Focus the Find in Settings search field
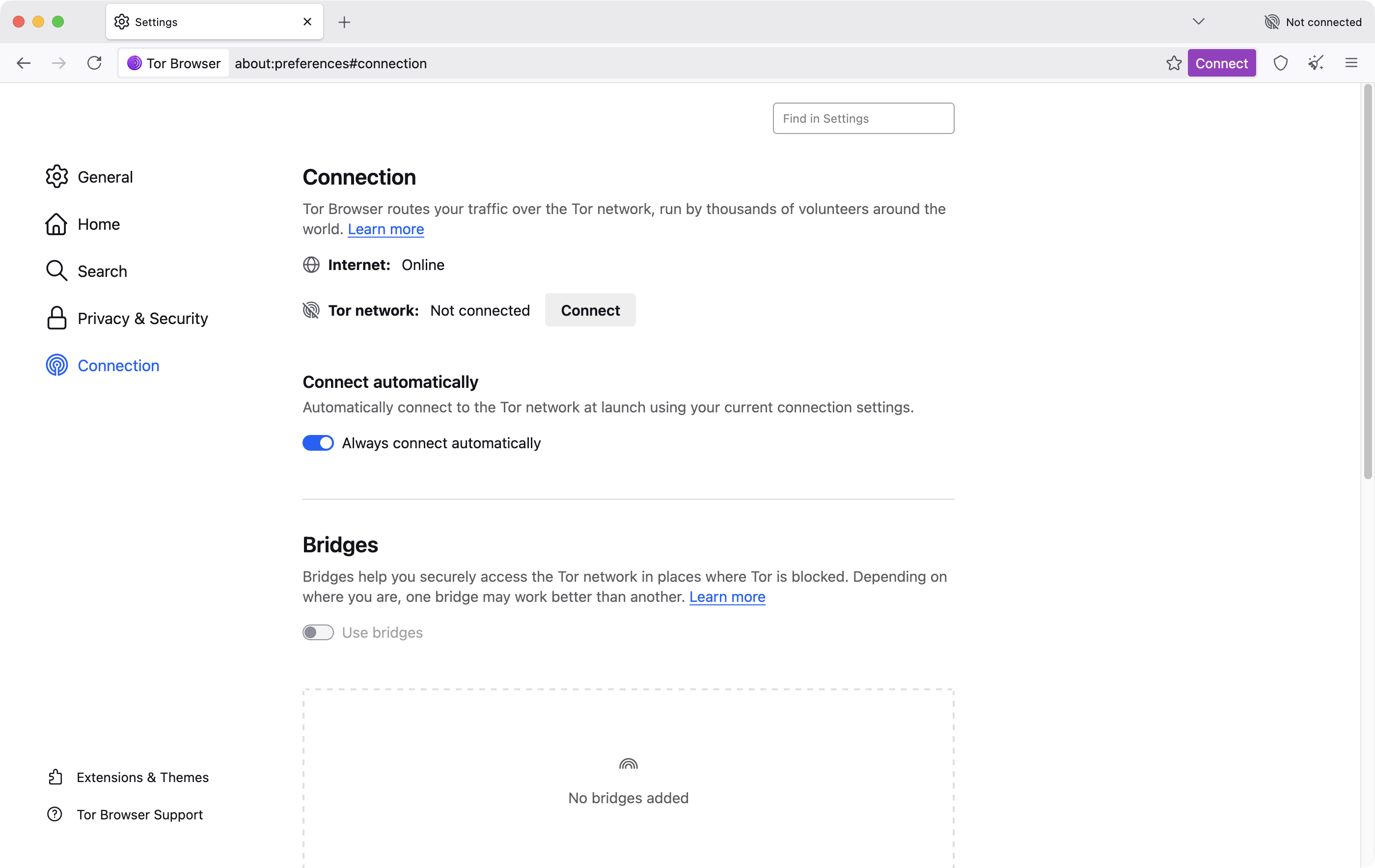This screenshot has height=868, width=1375. pos(863,118)
